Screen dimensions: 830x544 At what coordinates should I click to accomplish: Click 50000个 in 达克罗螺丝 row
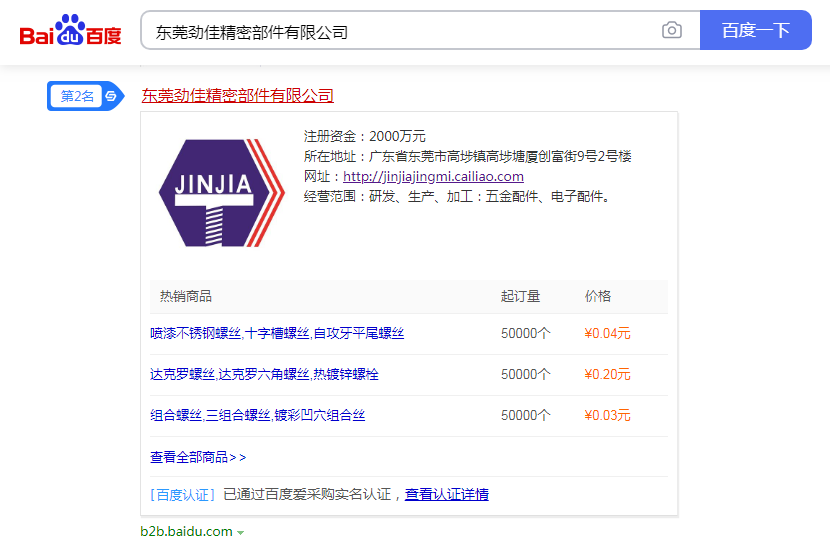(x=526, y=374)
